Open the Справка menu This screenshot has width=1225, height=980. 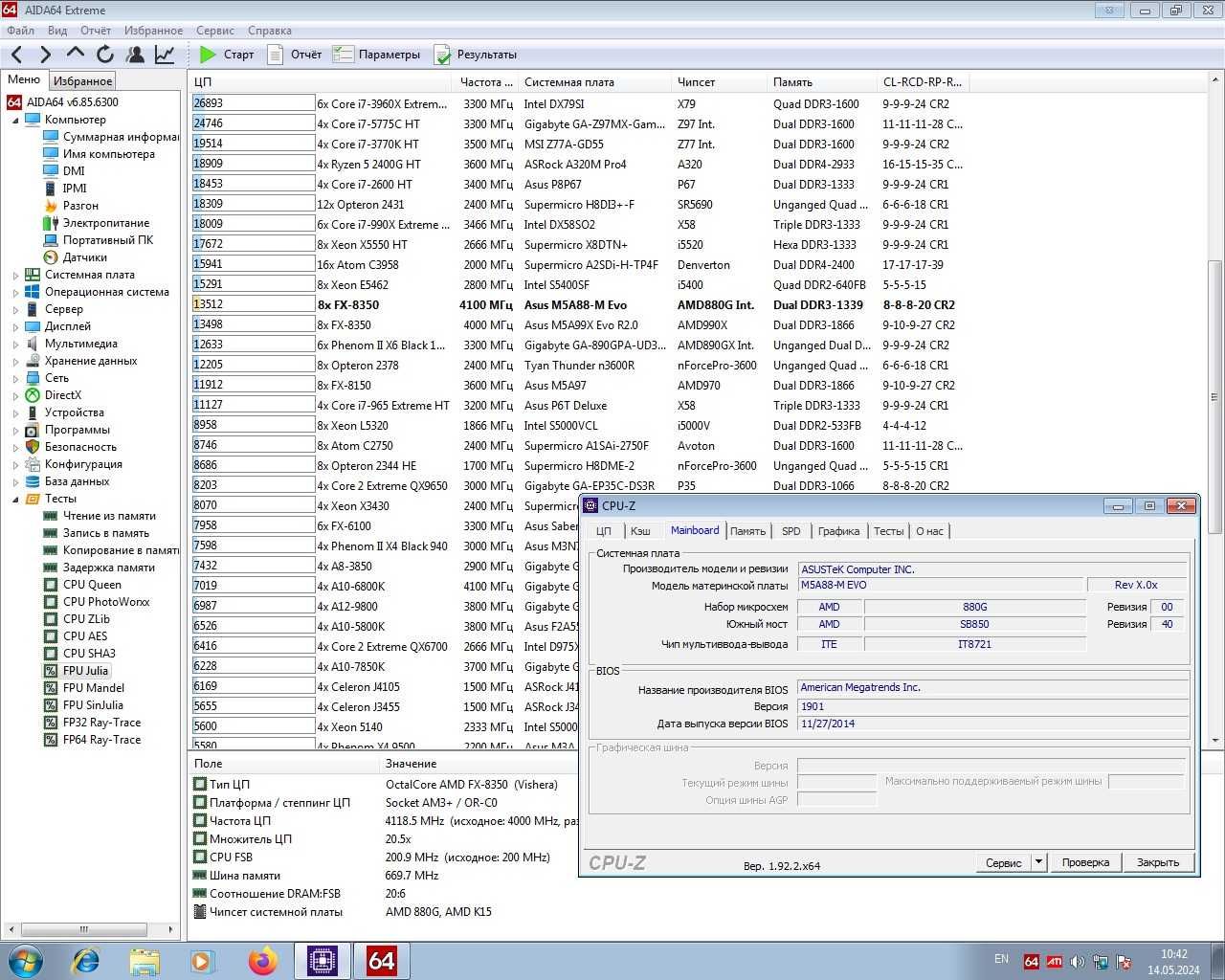tap(269, 31)
